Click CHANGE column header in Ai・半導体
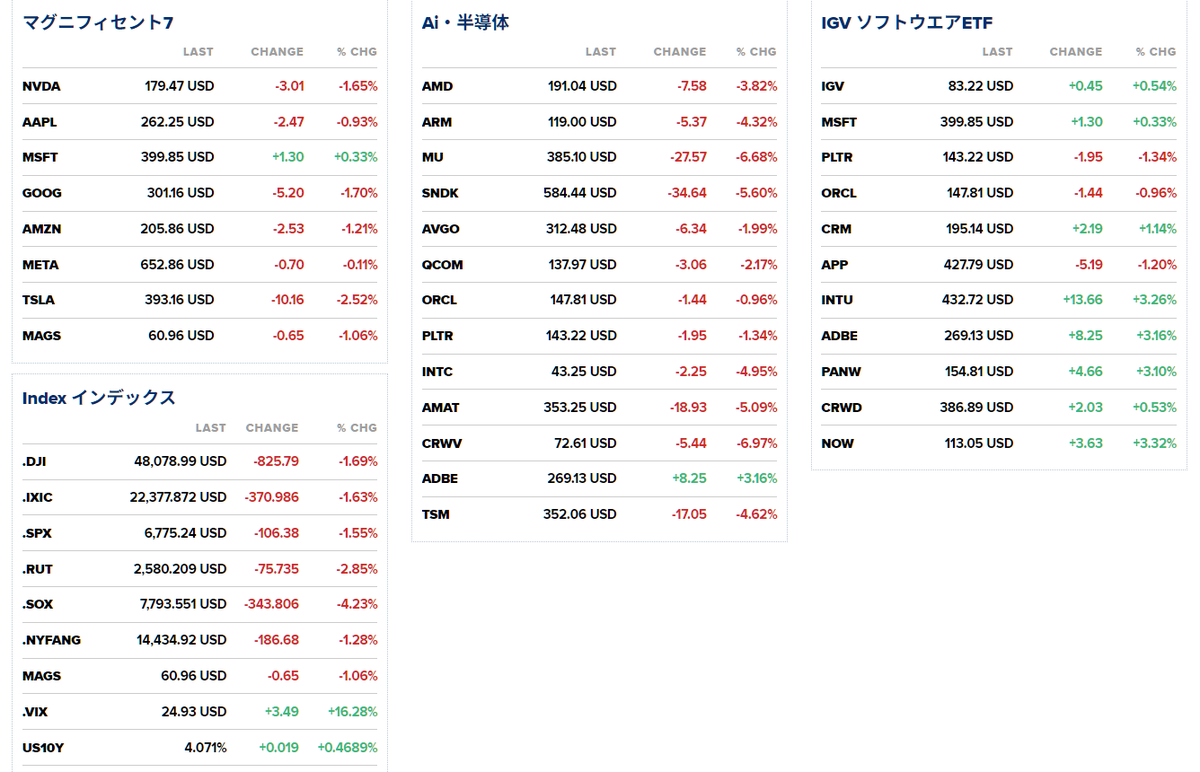This screenshot has width=1200, height=772. click(x=680, y=52)
